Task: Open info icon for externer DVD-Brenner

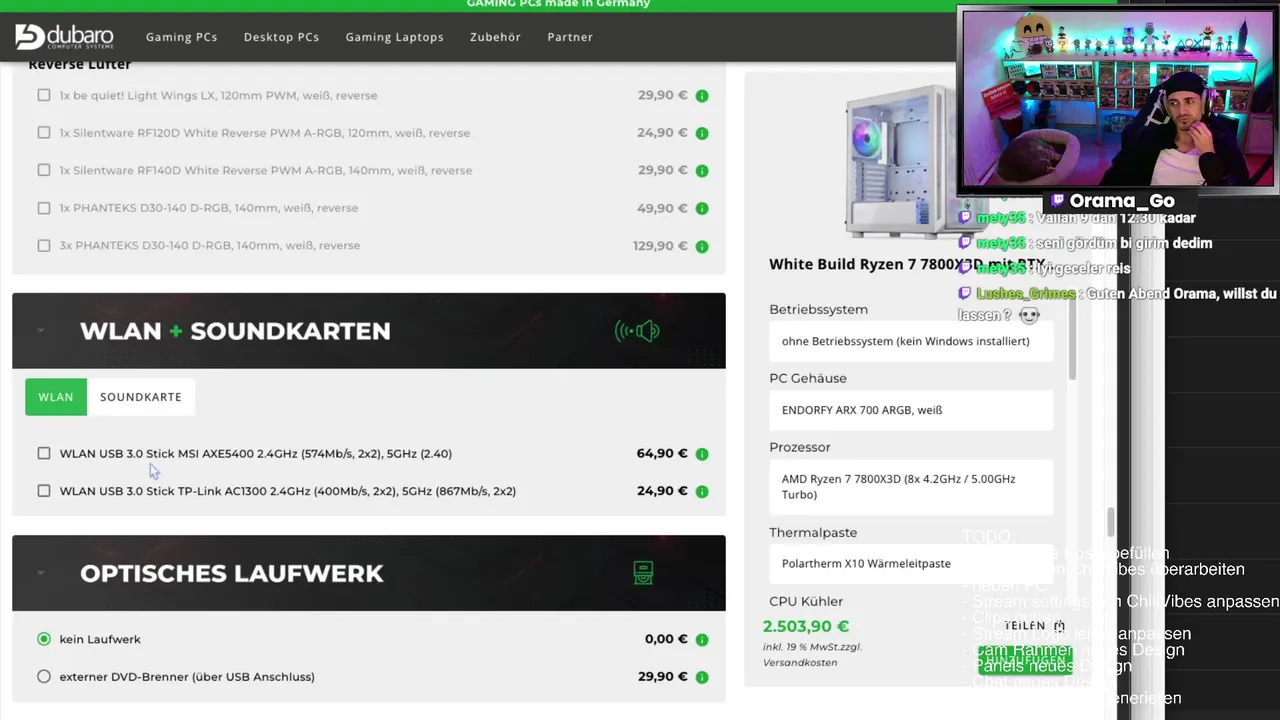Action: [x=702, y=677]
